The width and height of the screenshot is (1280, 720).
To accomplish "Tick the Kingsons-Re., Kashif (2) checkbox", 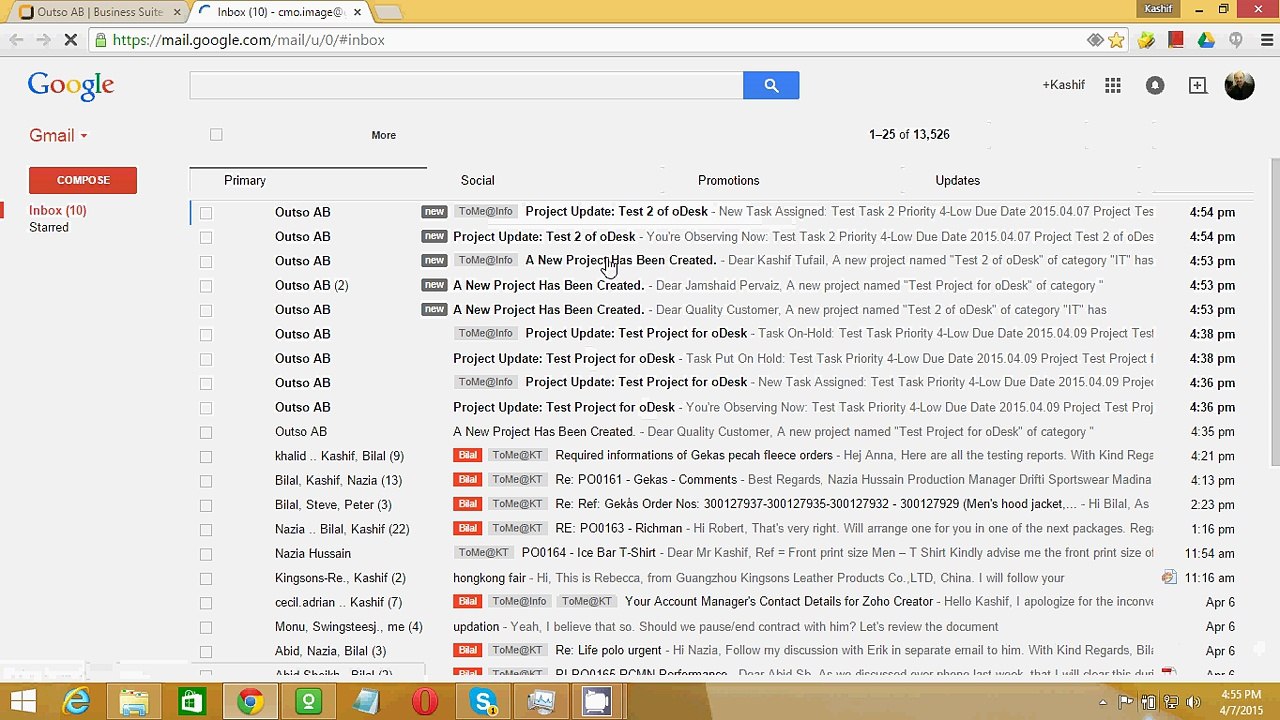I will 206,578.
